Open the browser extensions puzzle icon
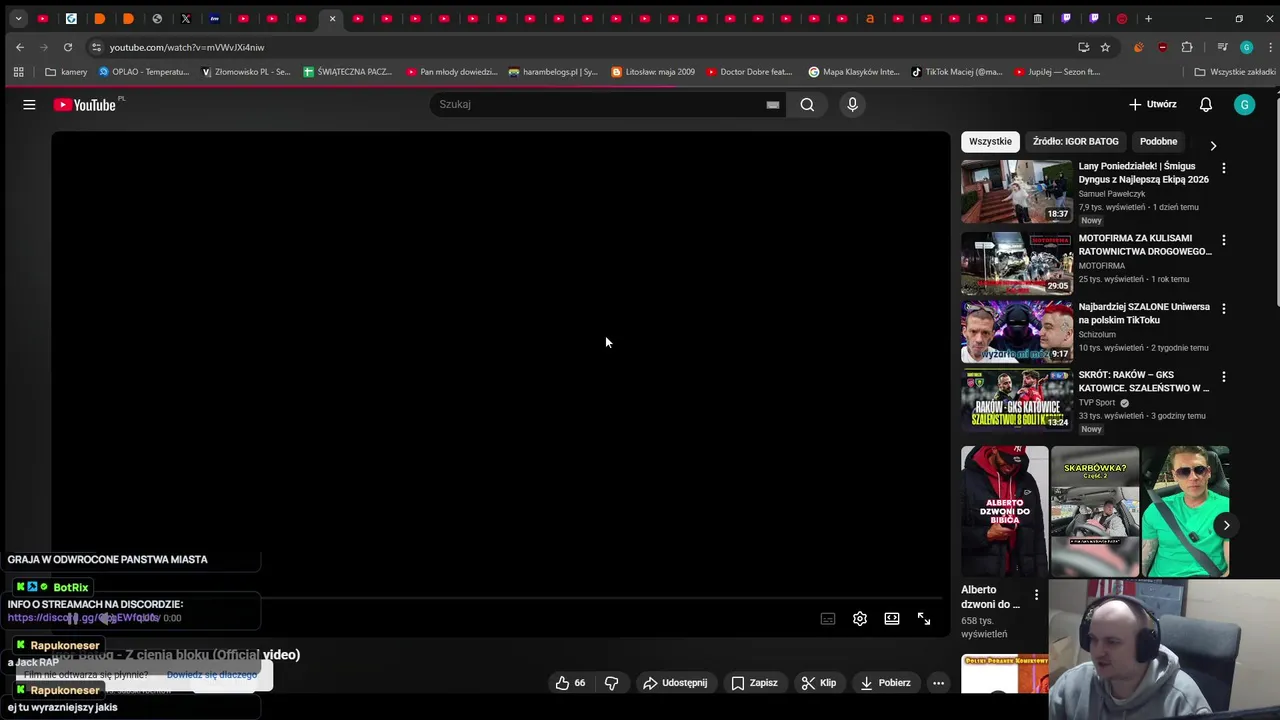Screen dimensions: 1280x720 pyautogui.click(x=1187, y=47)
